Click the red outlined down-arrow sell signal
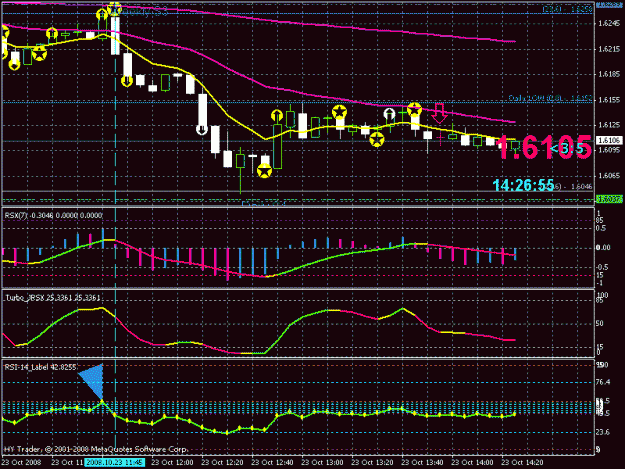625x469 pixels. [440, 113]
